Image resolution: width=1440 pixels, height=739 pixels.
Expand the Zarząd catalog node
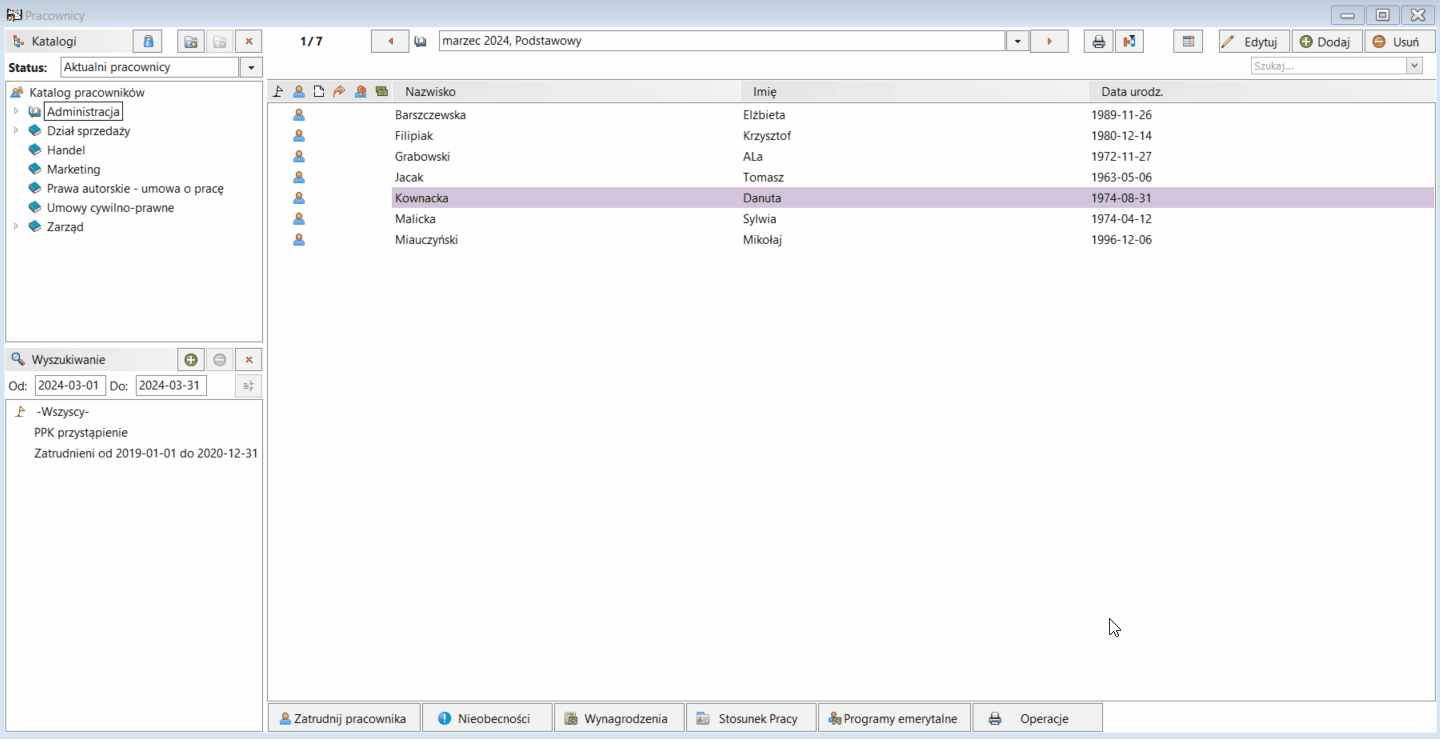pyautogui.click(x=16, y=227)
